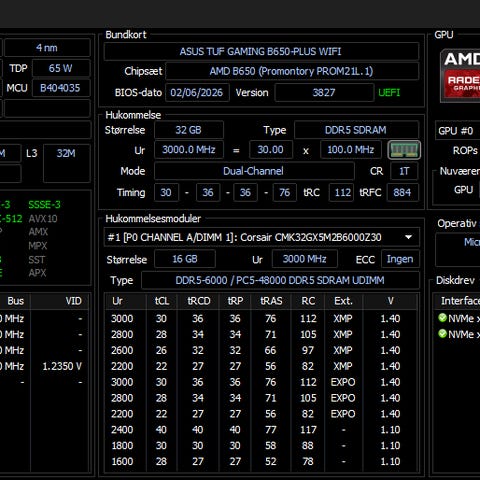Open the GPU #0 selector
480x480 pixels.
(x=457, y=131)
